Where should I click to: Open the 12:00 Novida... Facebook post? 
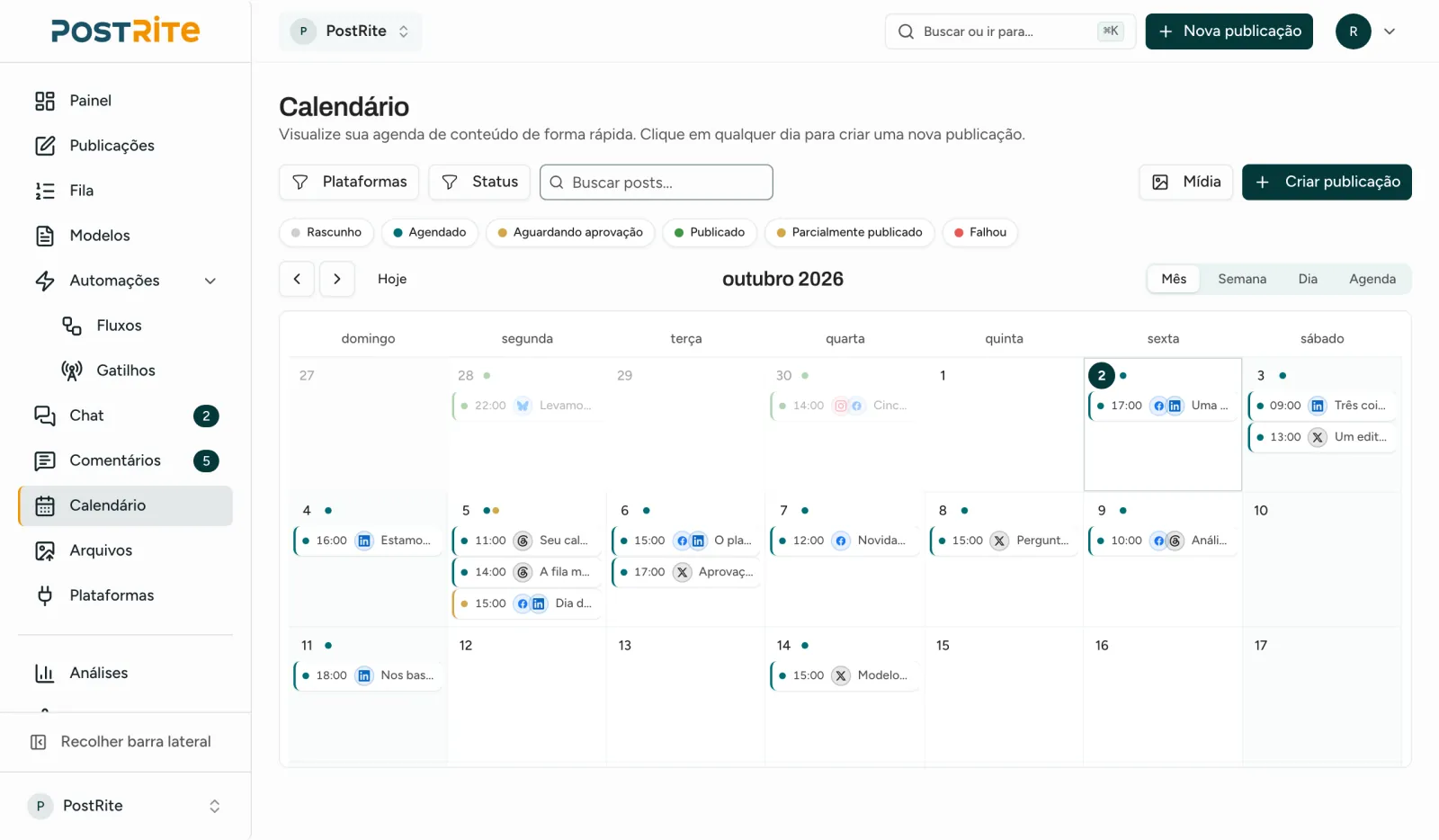(x=845, y=541)
